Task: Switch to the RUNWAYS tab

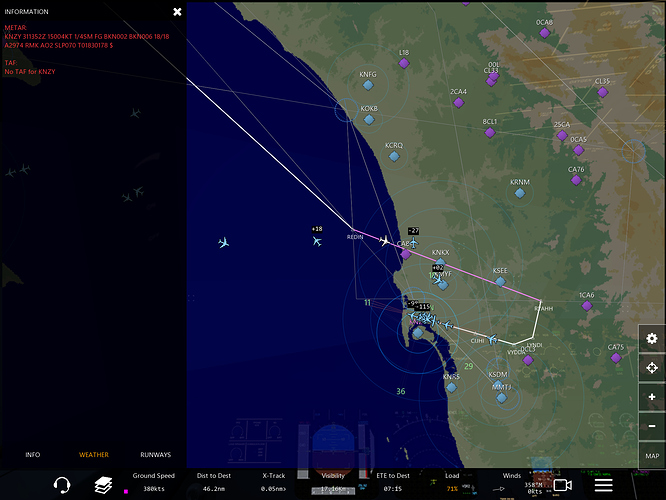Action: tap(155, 455)
